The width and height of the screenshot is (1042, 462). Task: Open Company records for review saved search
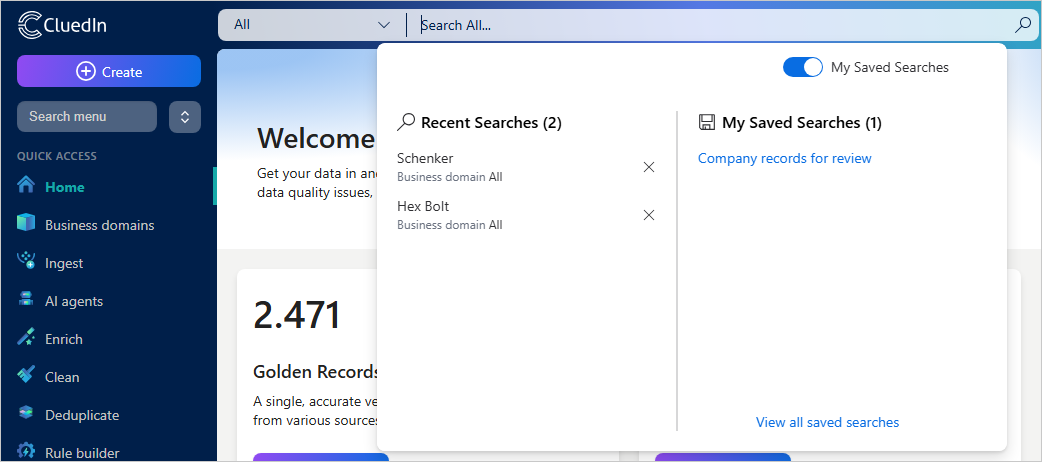[784, 158]
